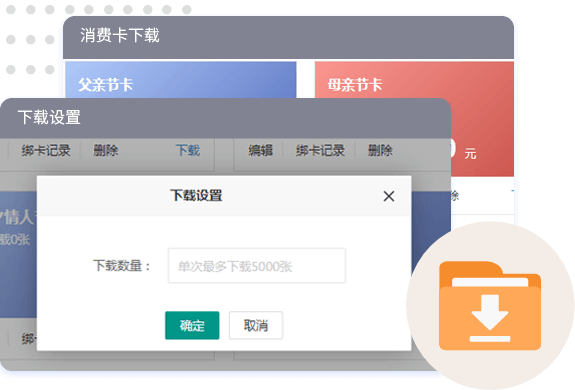Click 删除 in the right card row
575x390 pixels.
[380, 150]
